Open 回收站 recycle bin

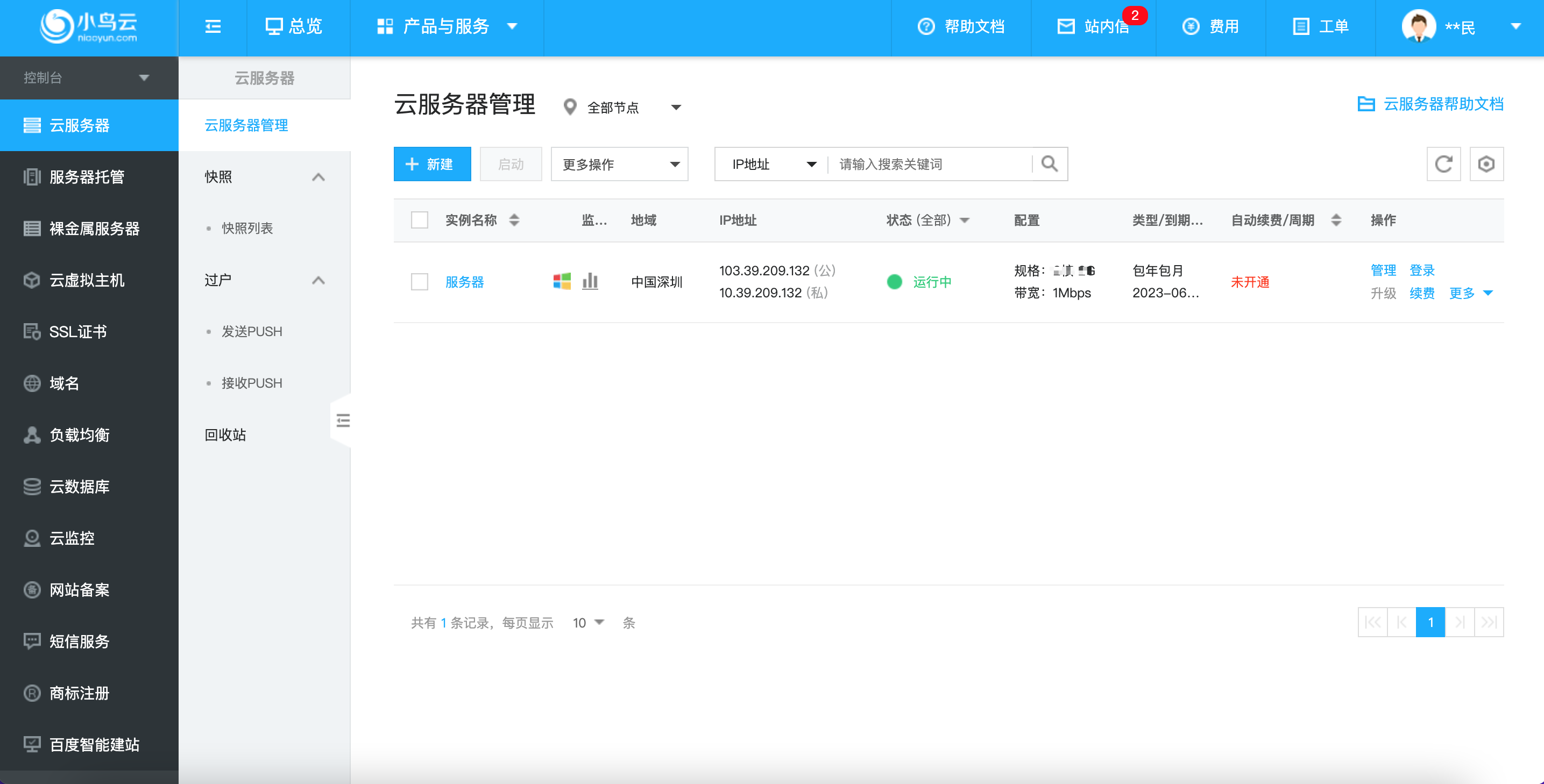pyautogui.click(x=225, y=434)
